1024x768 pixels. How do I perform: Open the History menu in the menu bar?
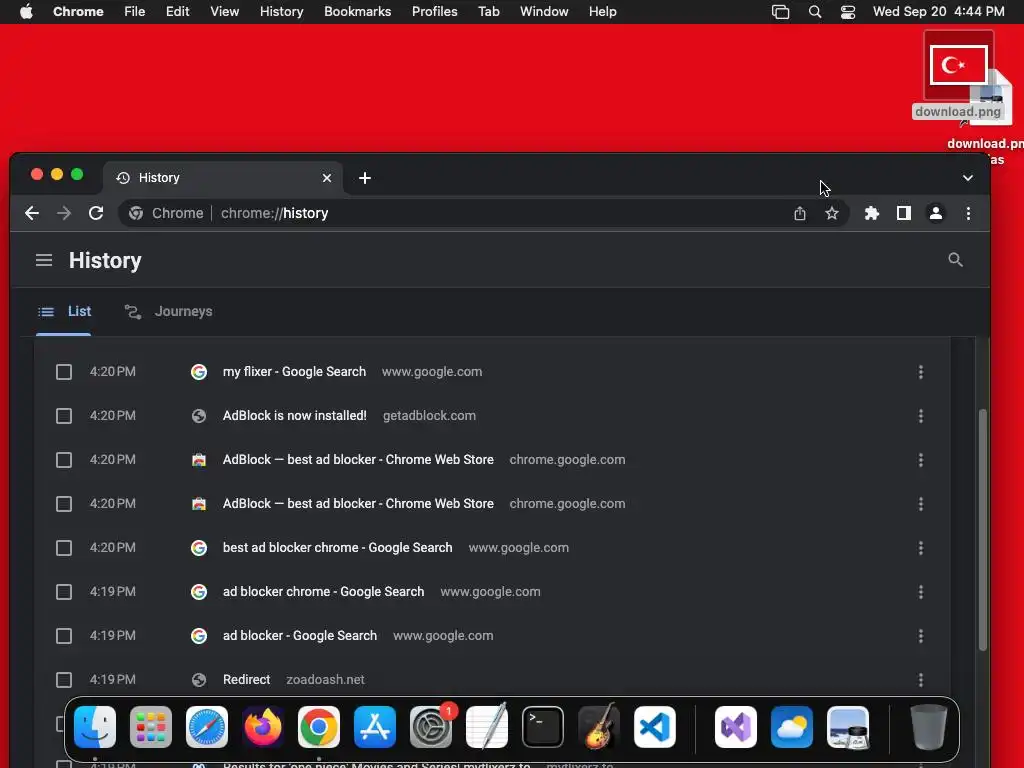click(x=281, y=12)
